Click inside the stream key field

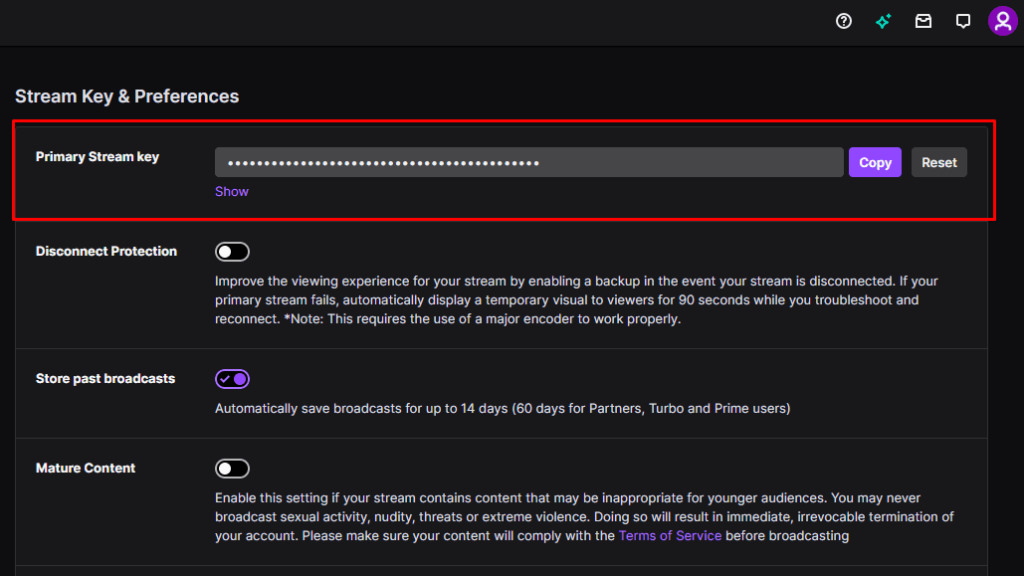(x=530, y=161)
